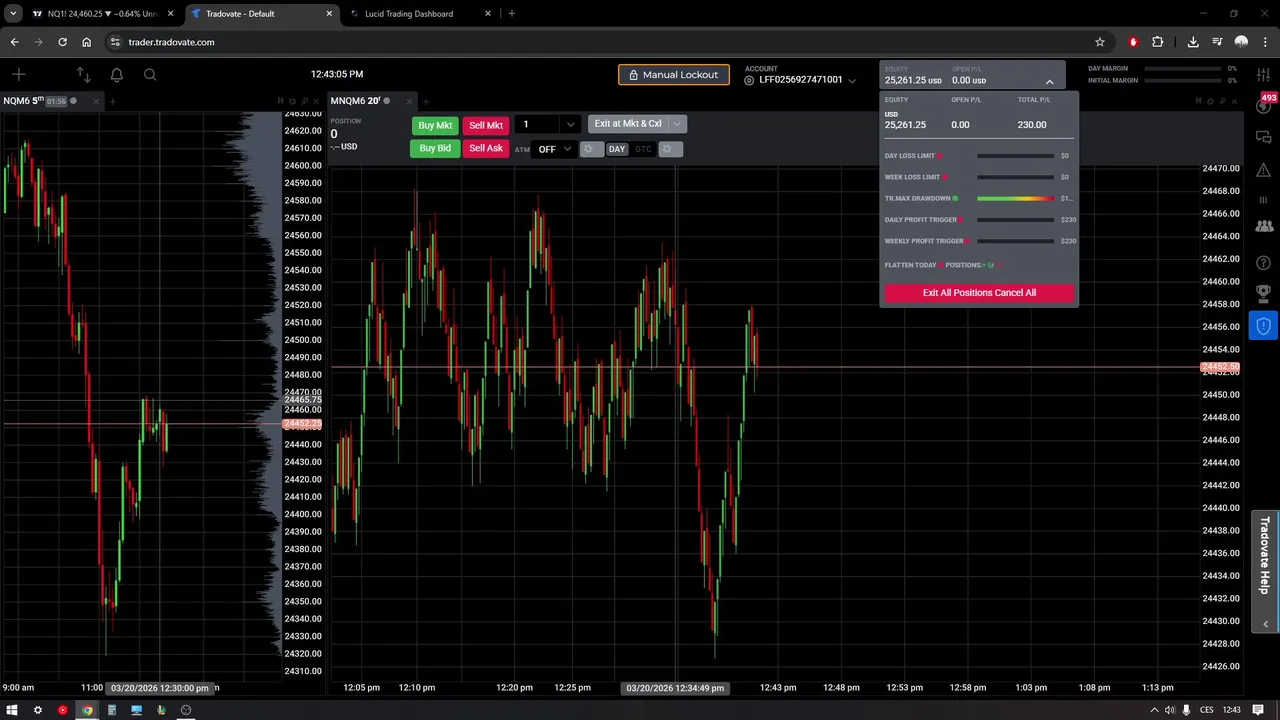Select GTC time-in-force toggle
This screenshot has height=720, width=1280.
[x=643, y=149]
